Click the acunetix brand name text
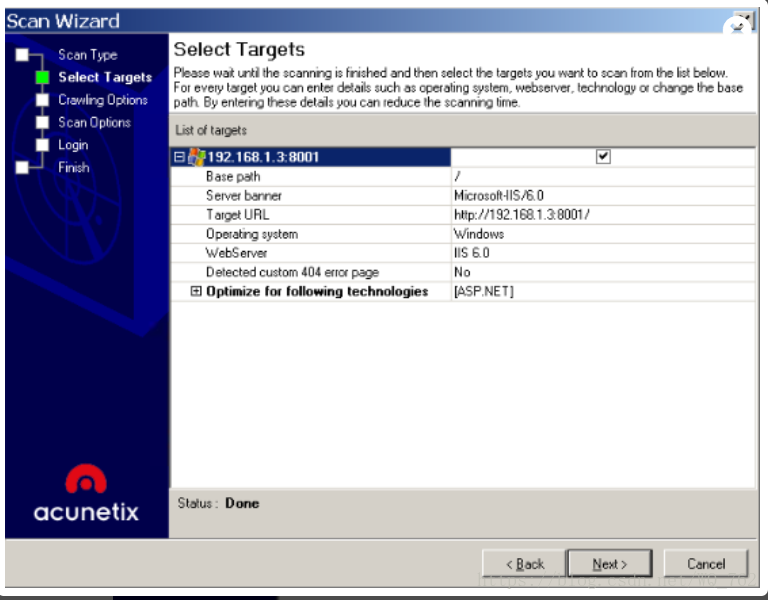 tap(86, 512)
